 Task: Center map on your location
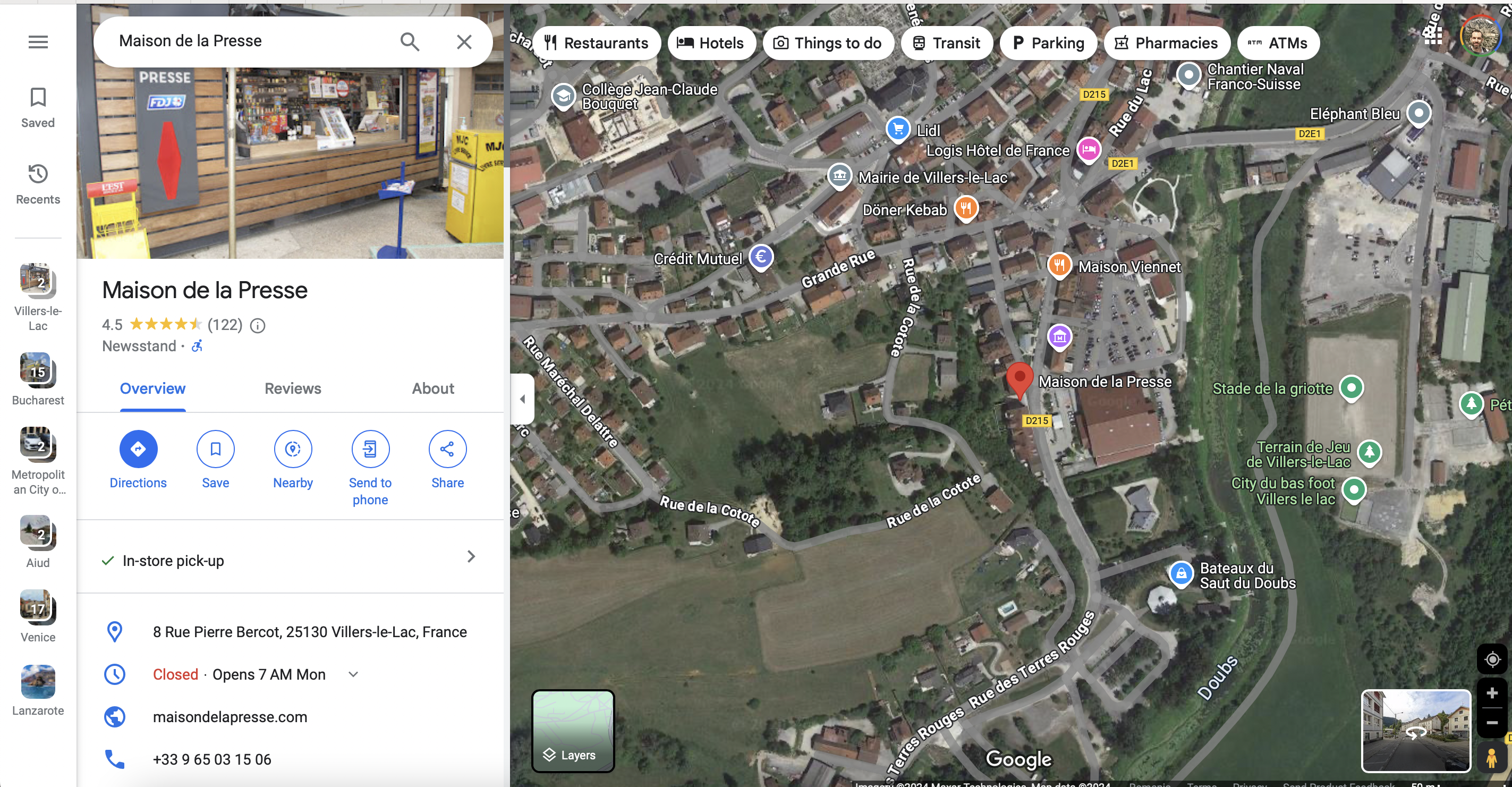pyautogui.click(x=1492, y=659)
